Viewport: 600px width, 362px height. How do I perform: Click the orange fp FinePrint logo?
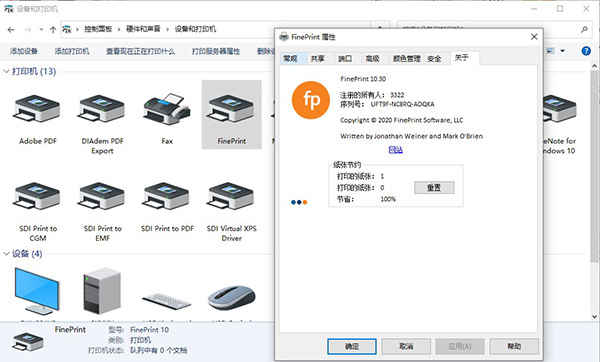point(311,100)
